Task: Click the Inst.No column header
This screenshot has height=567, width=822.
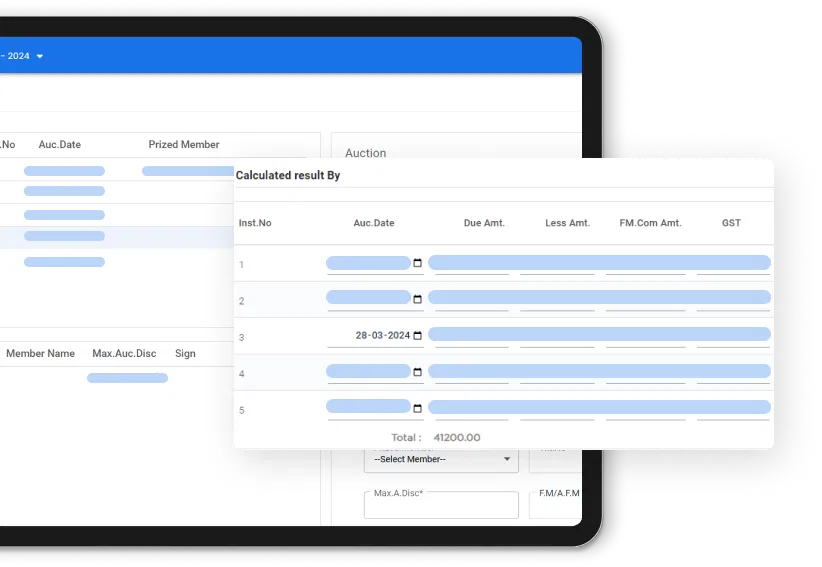Action: pos(255,223)
